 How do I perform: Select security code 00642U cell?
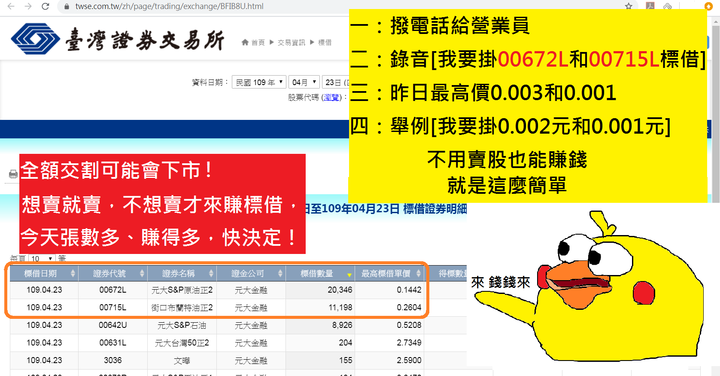(113, 325)
